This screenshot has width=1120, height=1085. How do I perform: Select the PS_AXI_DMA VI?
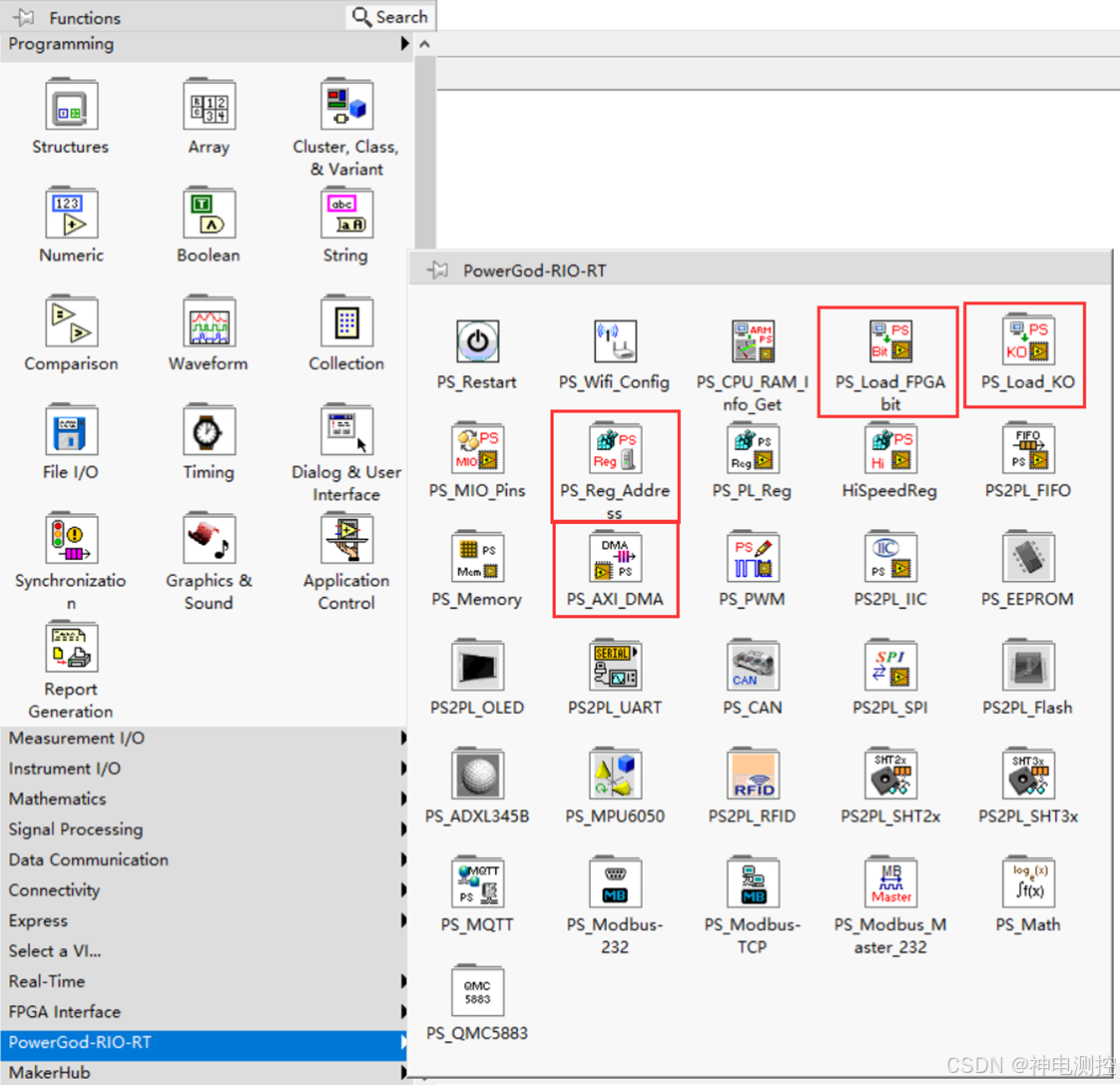[615, 556]
